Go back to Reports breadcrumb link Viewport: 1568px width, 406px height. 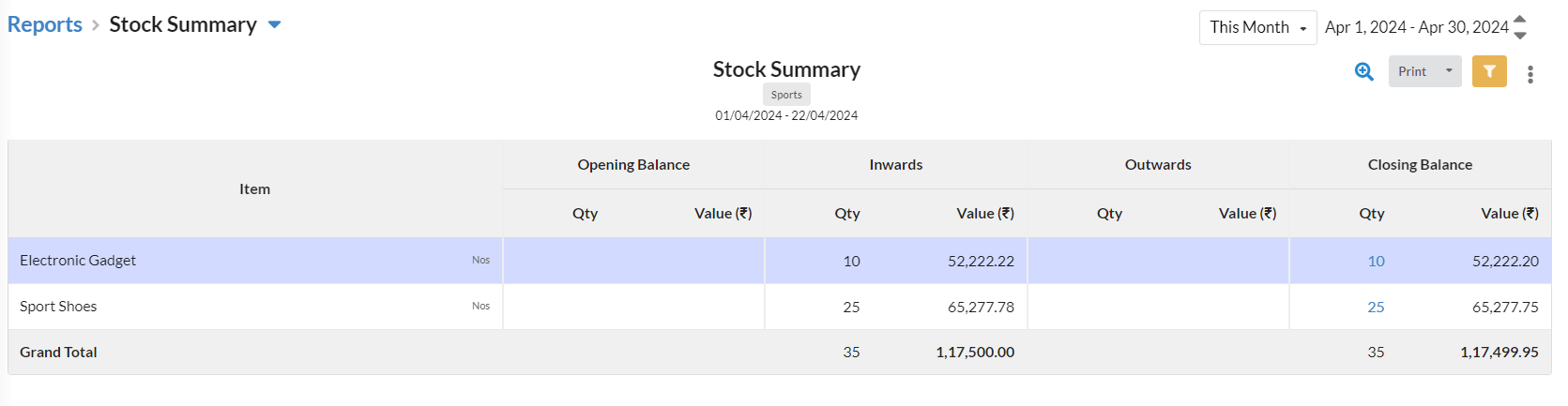tap(45, 24)
